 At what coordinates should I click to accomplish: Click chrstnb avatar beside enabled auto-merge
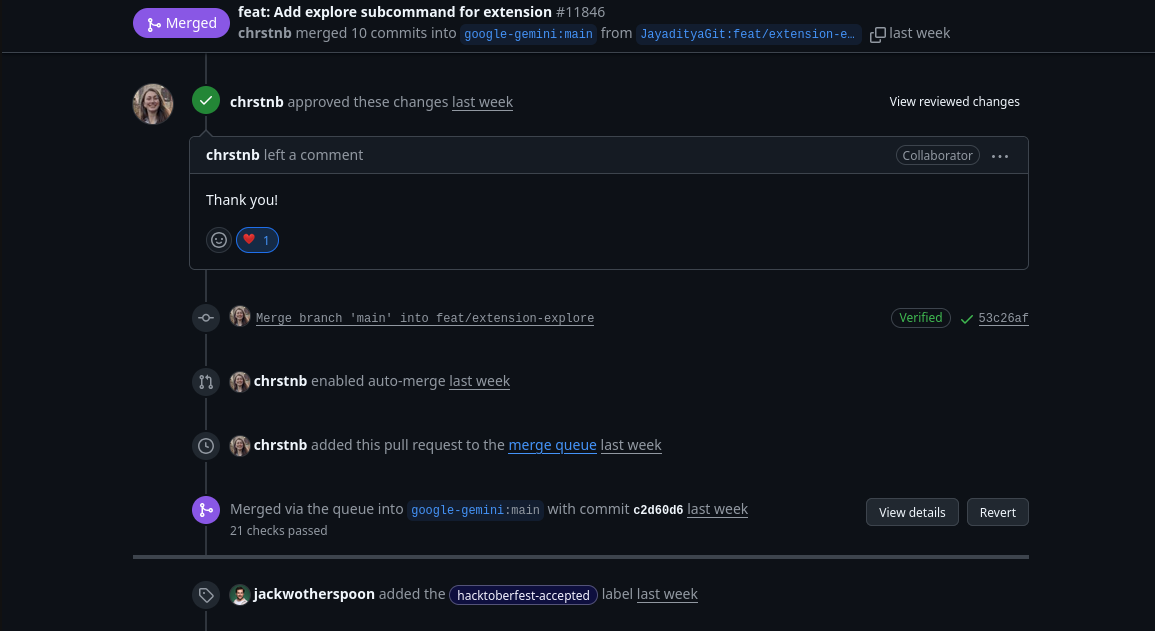point(240,382)
